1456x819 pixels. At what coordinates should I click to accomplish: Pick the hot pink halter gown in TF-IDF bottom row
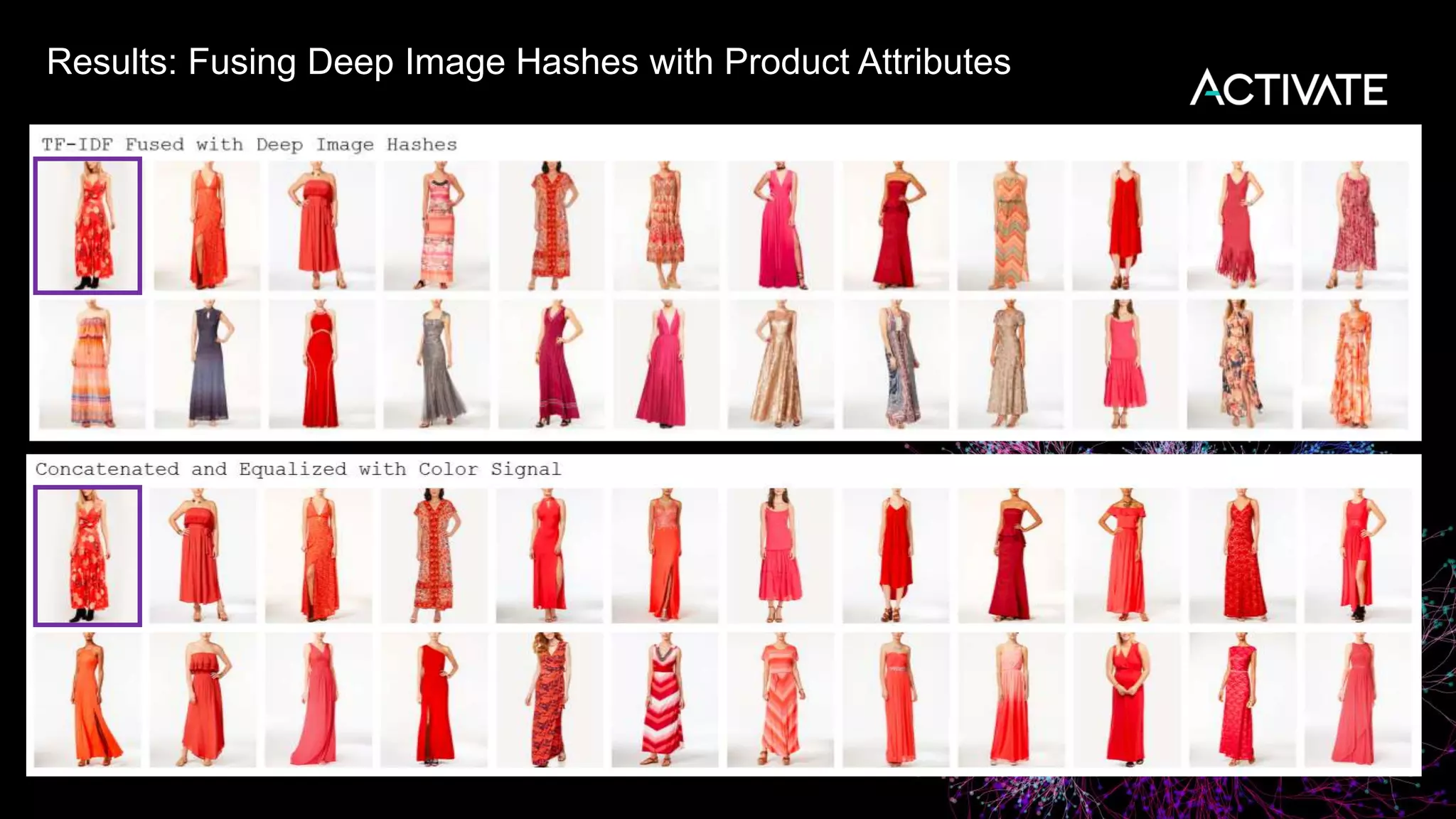click(x=666, y=364)
